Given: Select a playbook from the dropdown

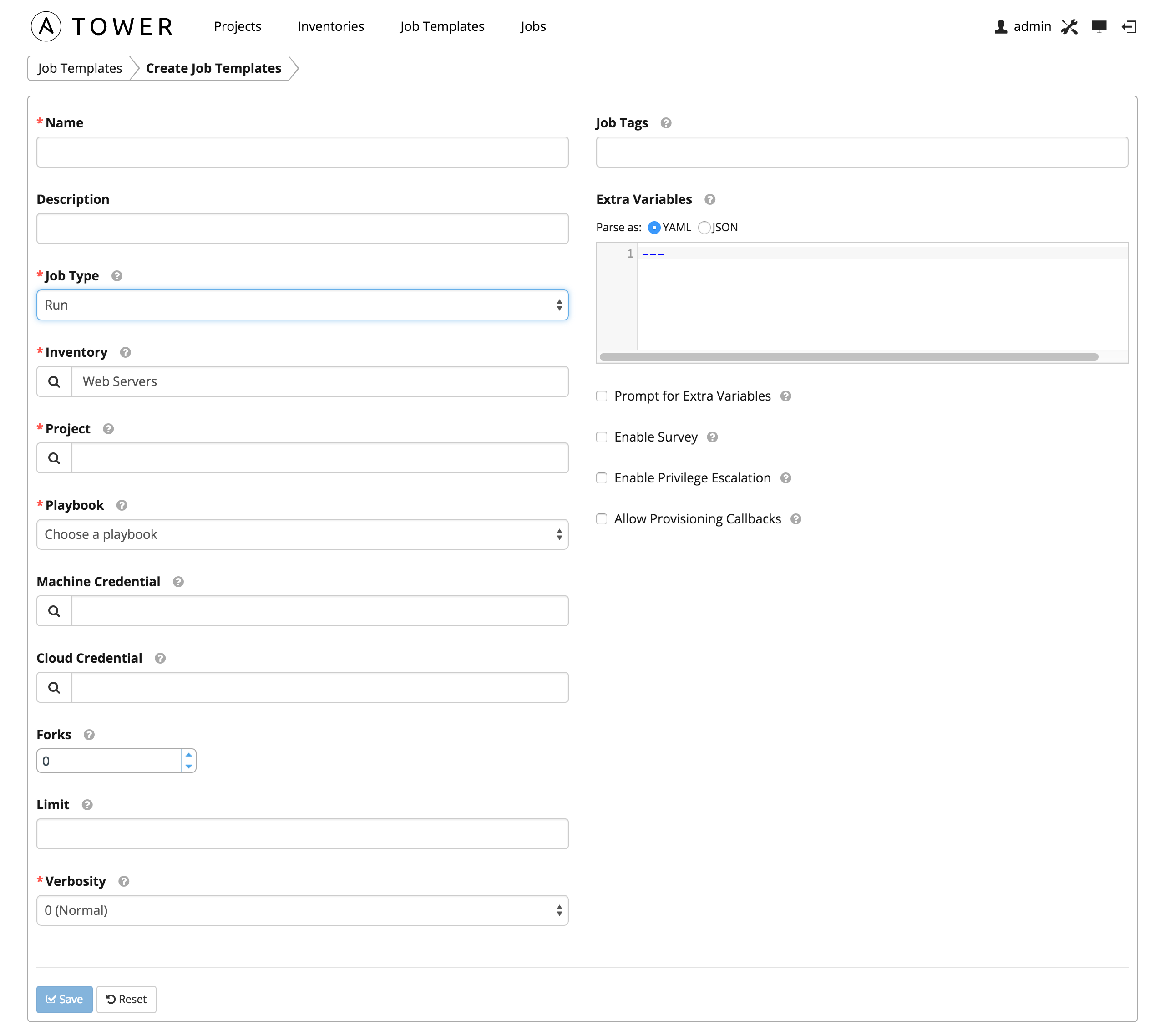Looking at the screenshot, I should 302,533.
